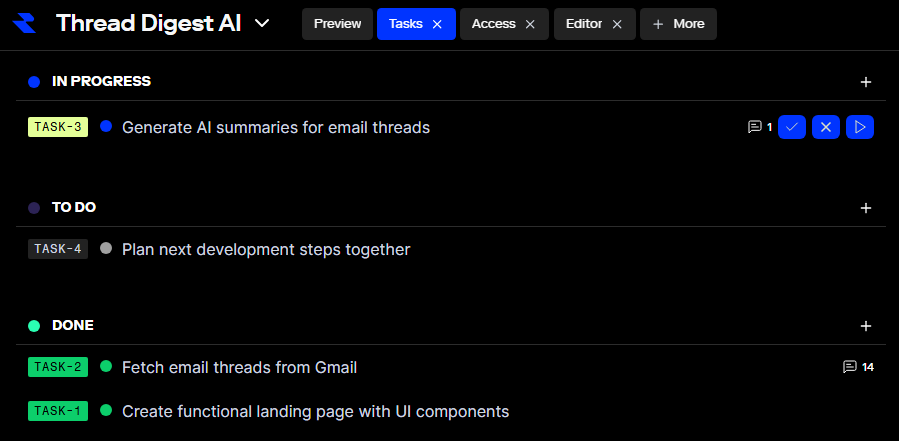Mark TASK-3 complete with checkmark button
The image size is (899, 441).
click(x=792, y=127)
